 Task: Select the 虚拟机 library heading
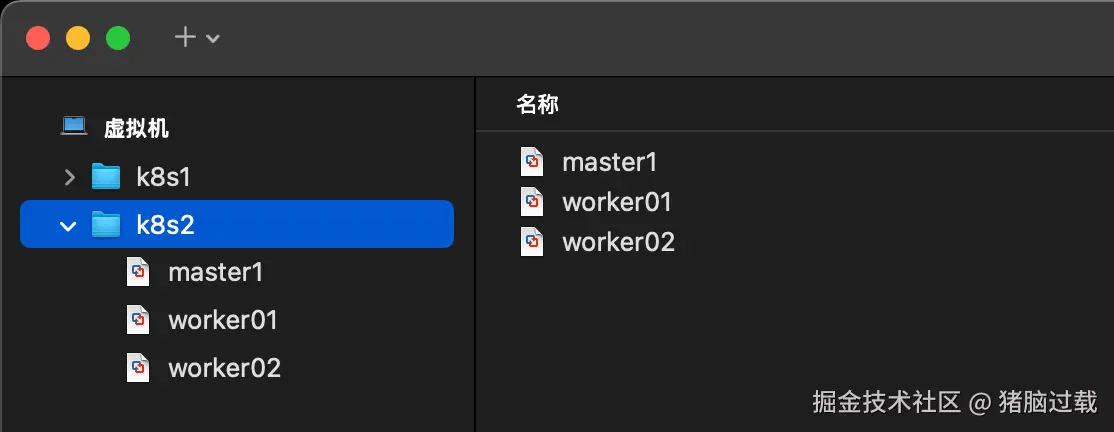click(136, 128)
